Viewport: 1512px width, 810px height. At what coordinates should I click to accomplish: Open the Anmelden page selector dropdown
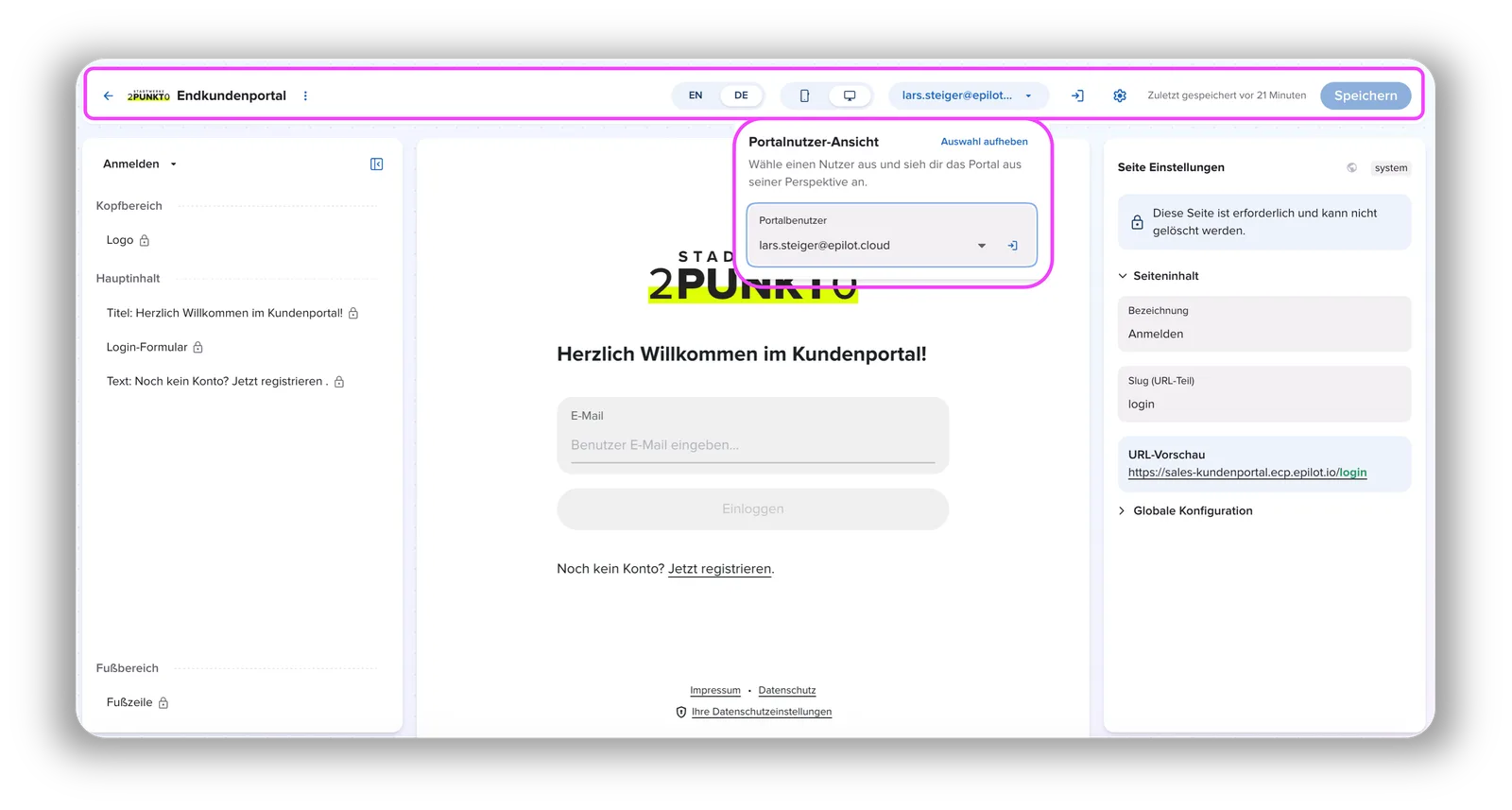(140, 164)
